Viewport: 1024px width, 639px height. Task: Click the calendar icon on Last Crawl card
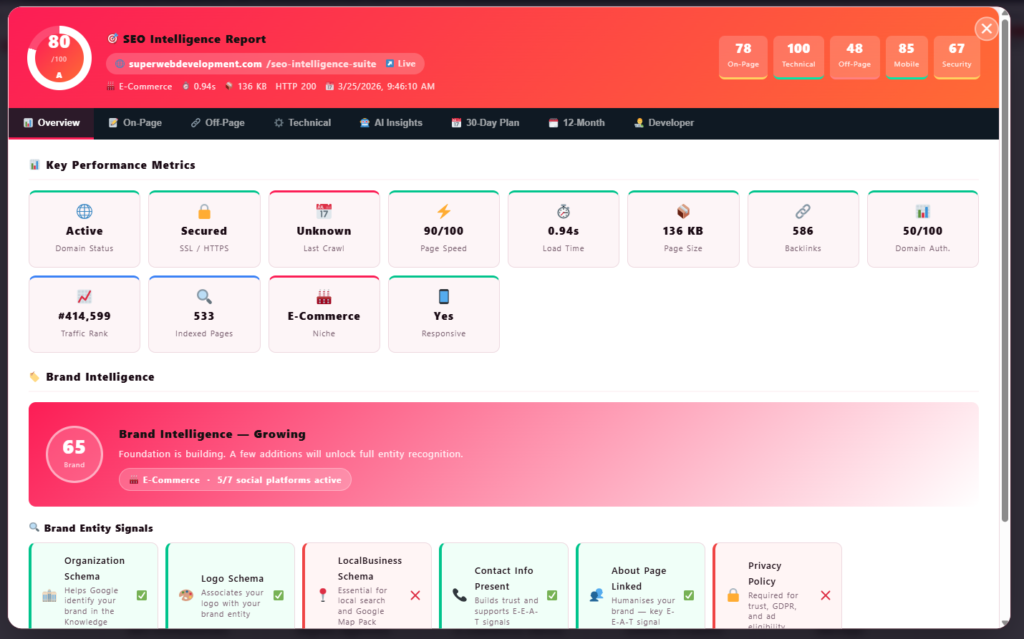tap(324, 211)
